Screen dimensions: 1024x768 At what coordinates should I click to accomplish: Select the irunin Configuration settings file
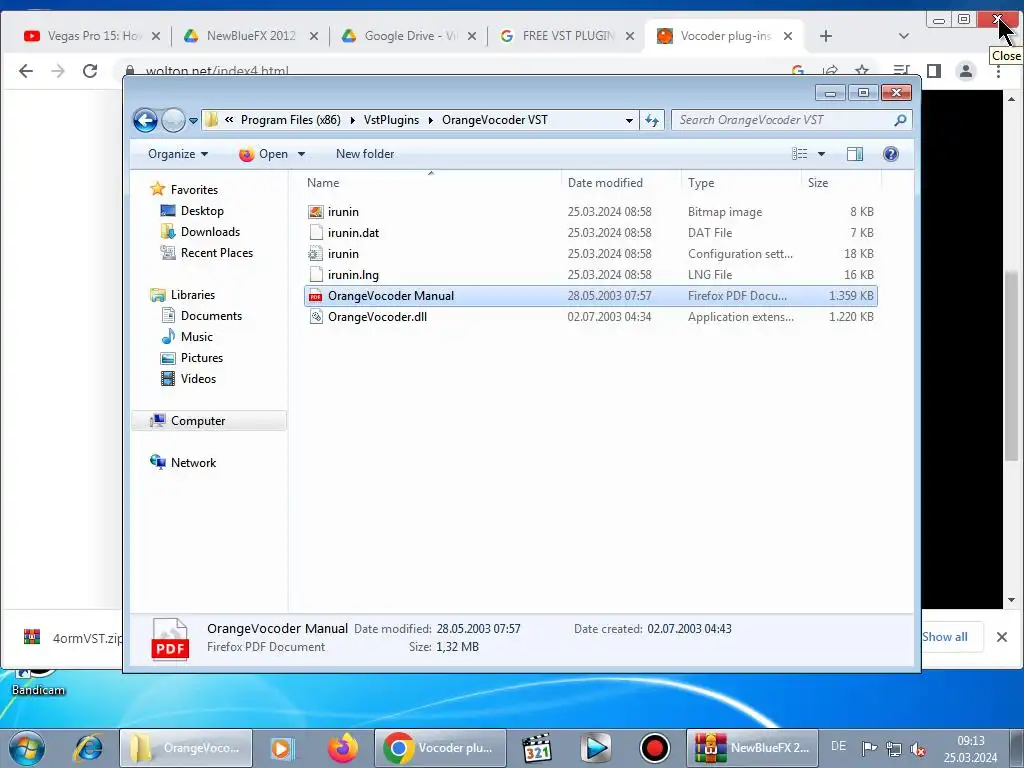590,253
